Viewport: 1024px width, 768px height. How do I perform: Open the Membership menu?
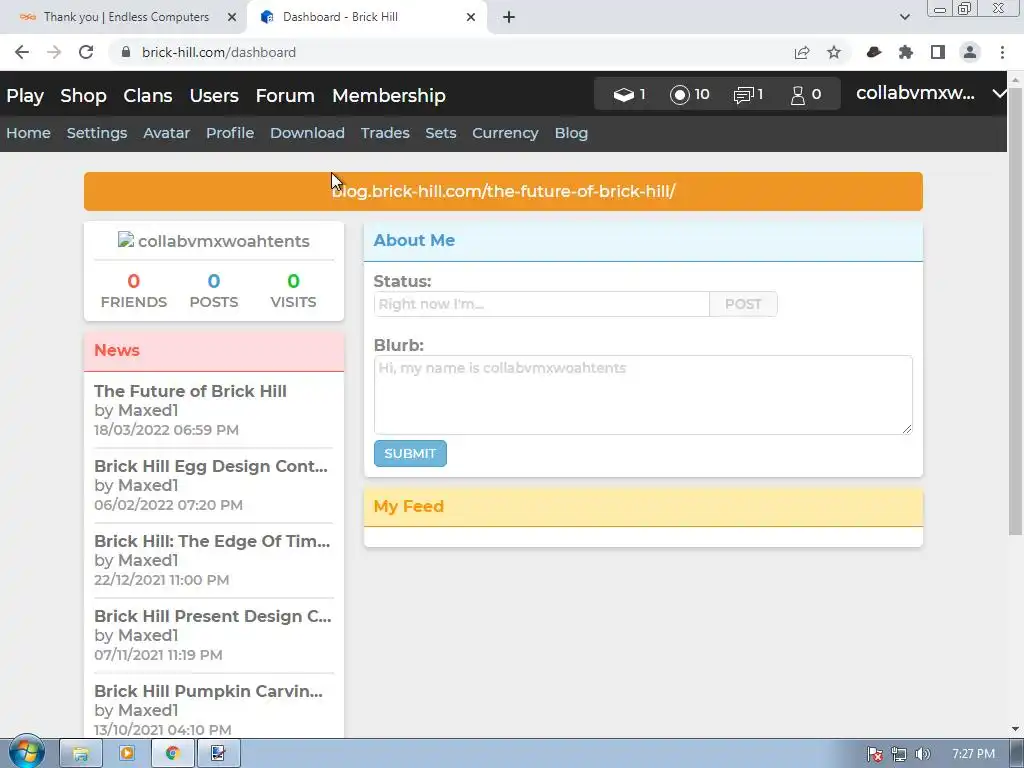click(389, 95)
